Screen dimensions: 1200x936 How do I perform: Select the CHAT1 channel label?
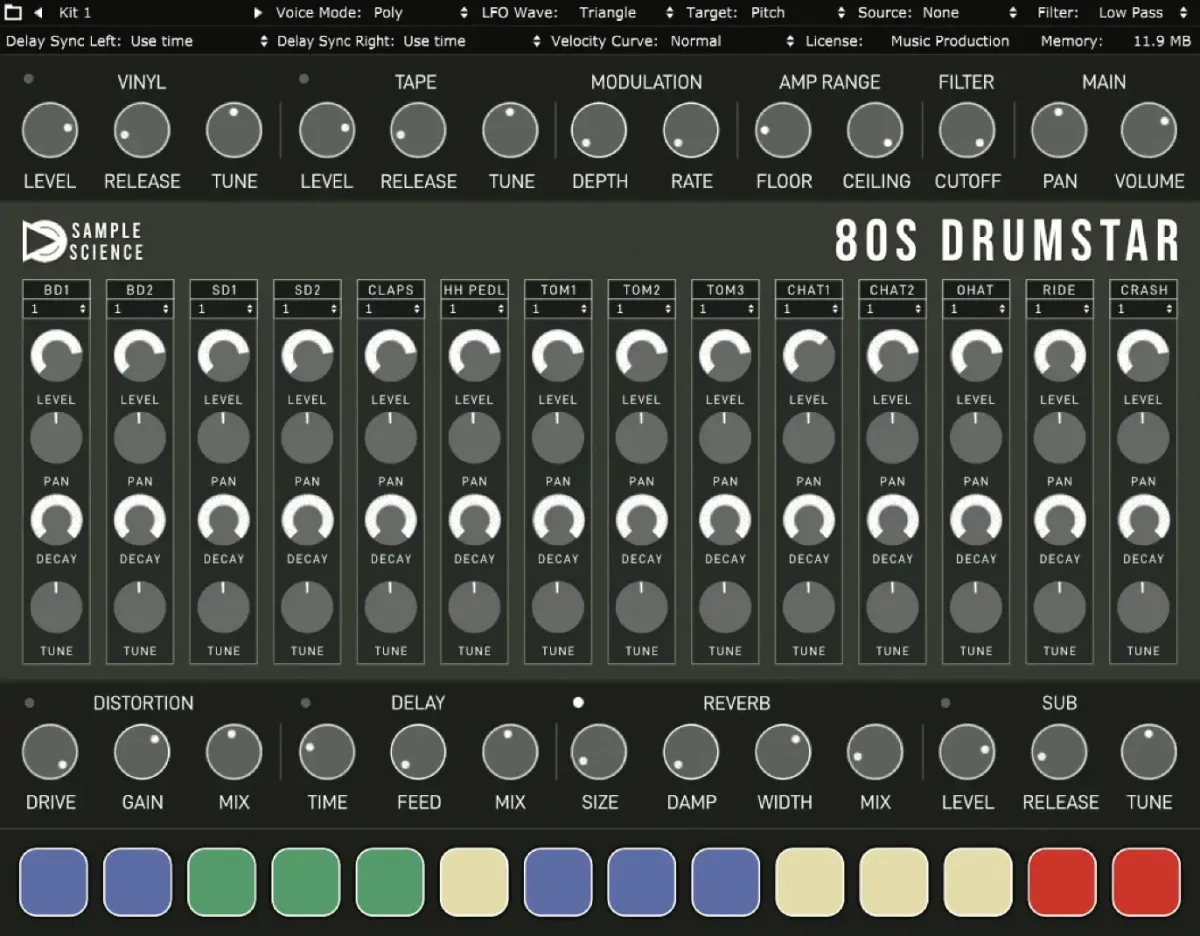[808, 290]
